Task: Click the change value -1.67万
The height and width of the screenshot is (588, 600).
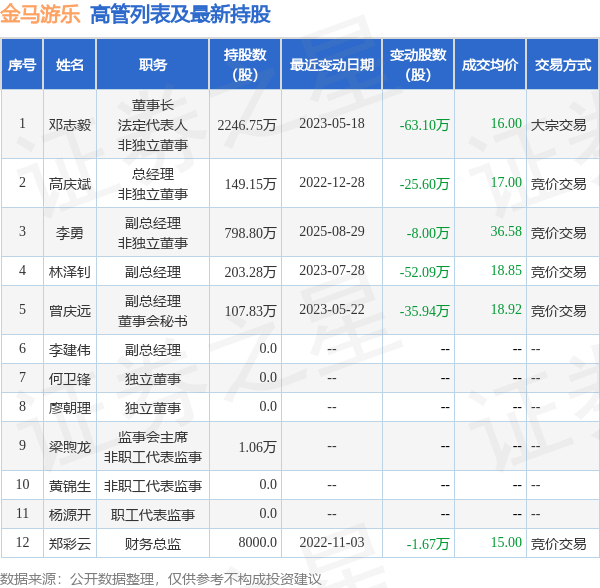Action: (x=428, y=544)
